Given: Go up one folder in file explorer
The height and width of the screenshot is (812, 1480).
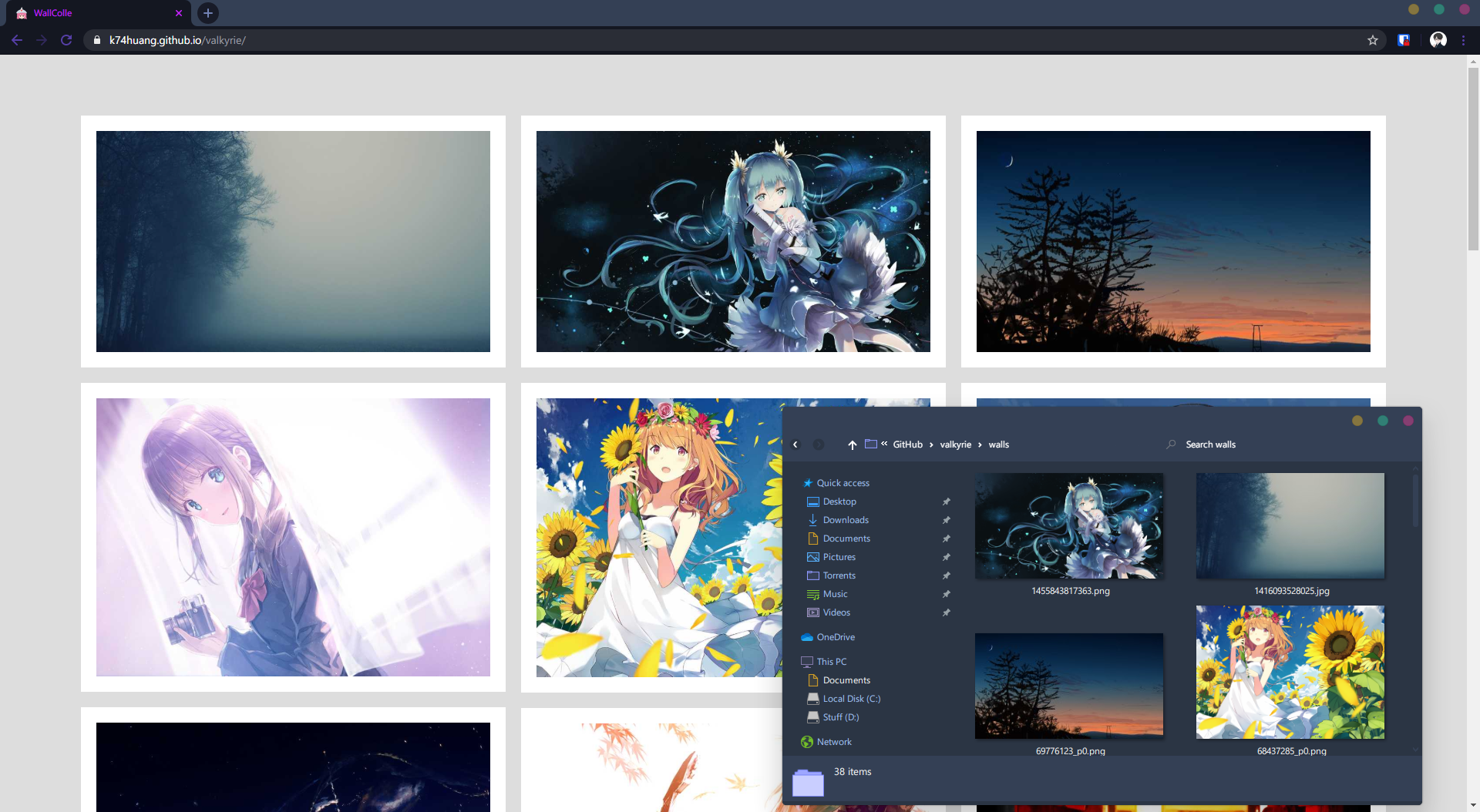Looking at the screenshot, I should point(852,445).
